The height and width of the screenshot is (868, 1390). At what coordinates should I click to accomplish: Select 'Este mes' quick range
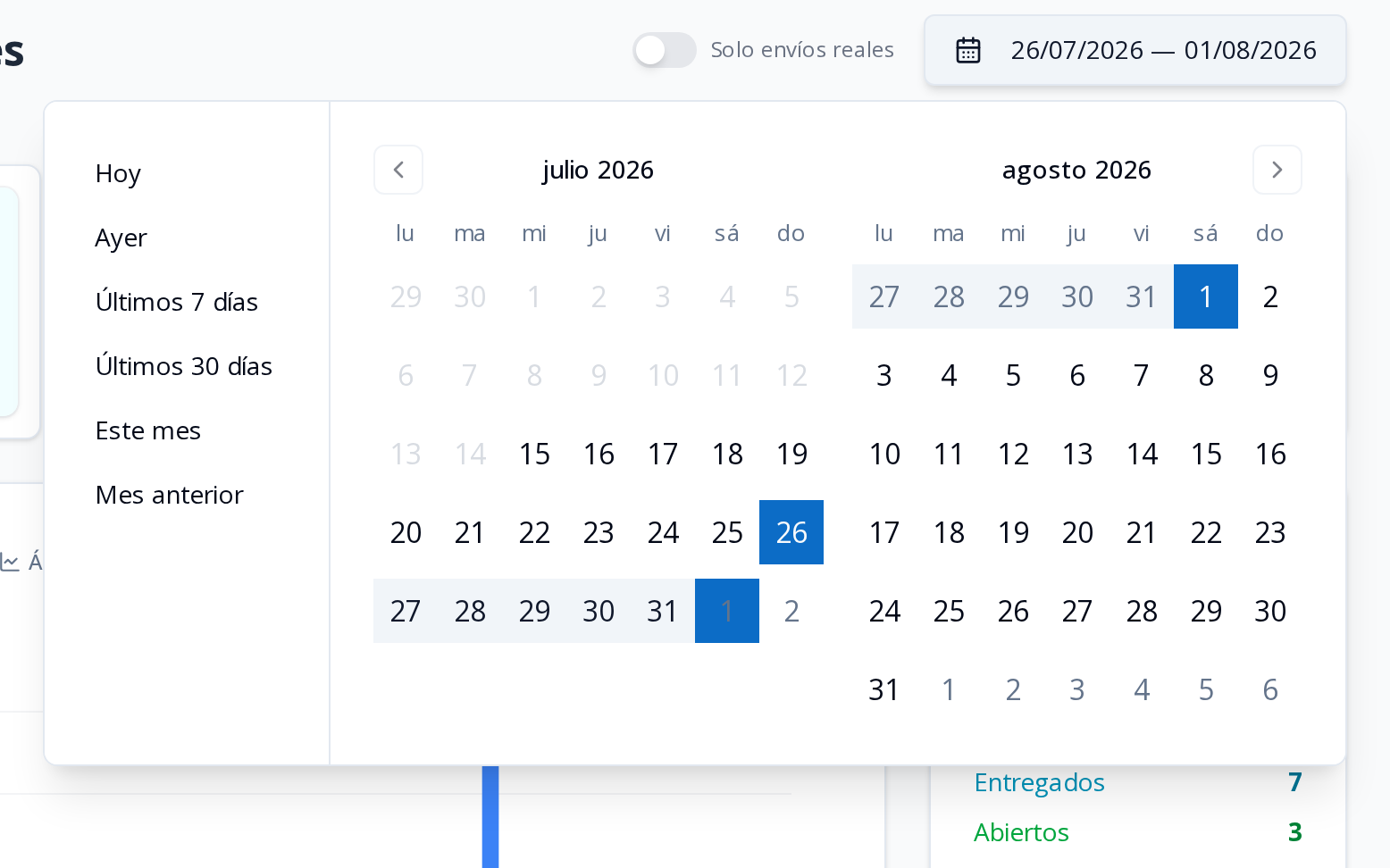[x=148, y=430]
